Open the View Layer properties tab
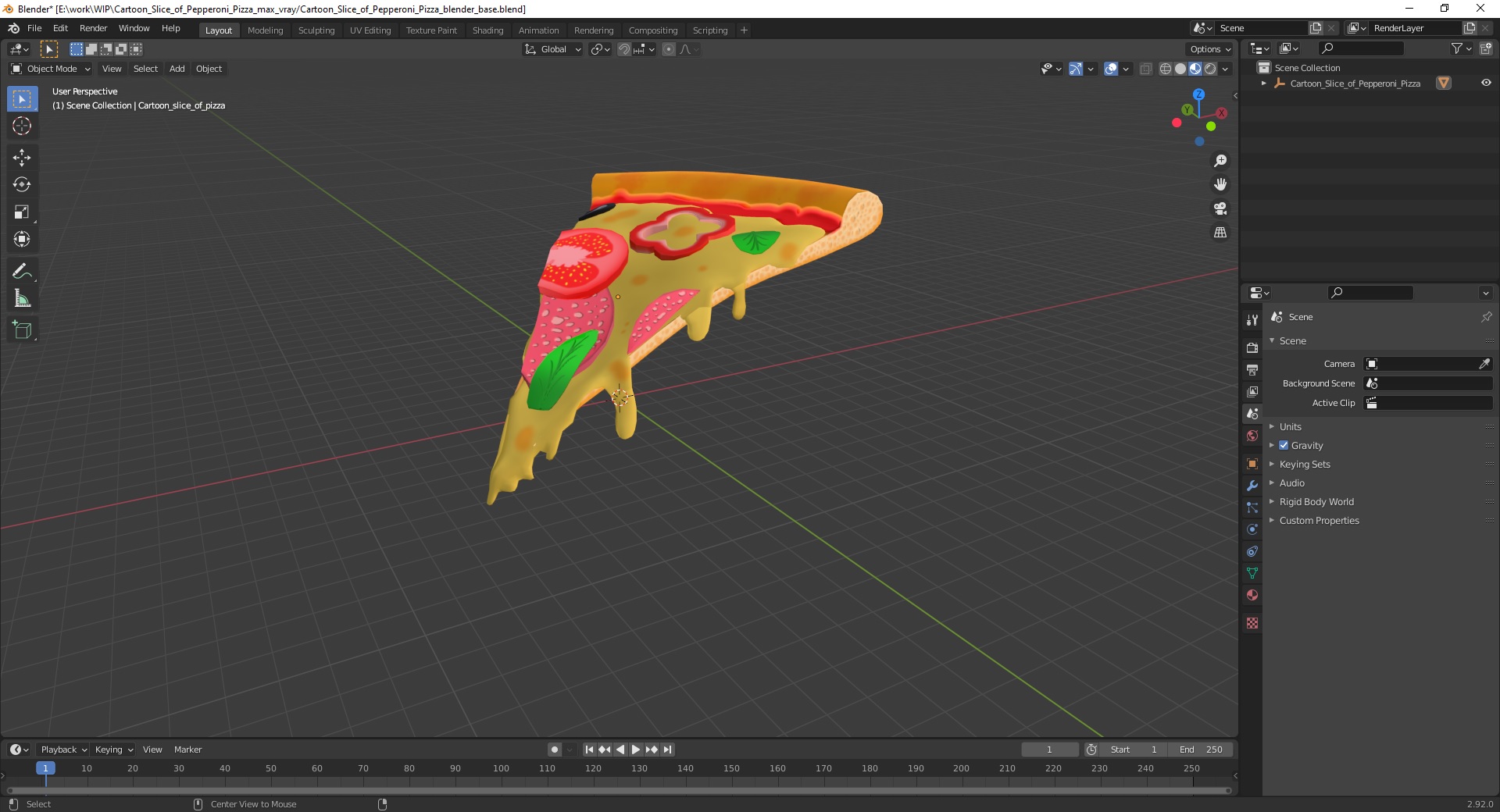Image resolution: width=1500 pixels, height=812 pixels. tap(1252, 391)
